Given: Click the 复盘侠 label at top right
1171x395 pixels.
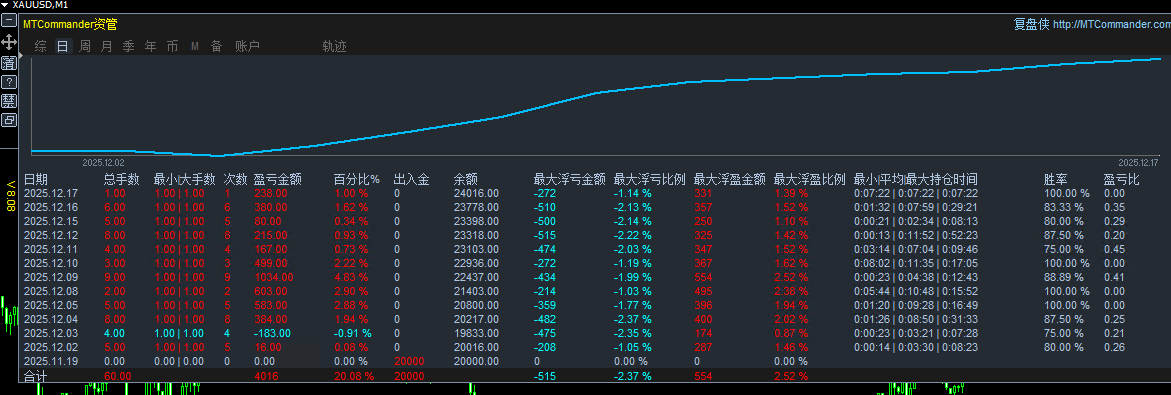Looking at the screenshot, I should 1031,24.
